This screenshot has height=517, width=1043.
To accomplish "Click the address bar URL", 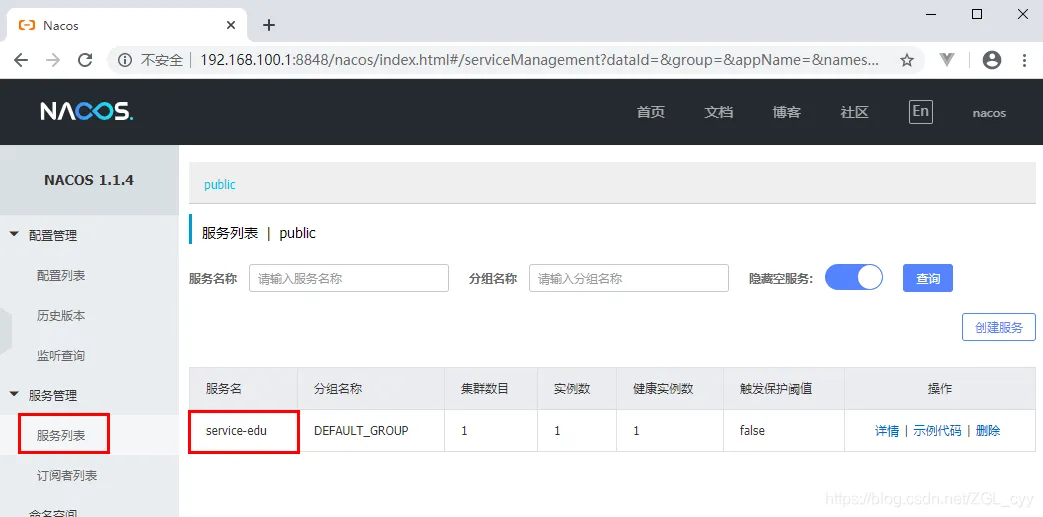I will tap(539, 60).
